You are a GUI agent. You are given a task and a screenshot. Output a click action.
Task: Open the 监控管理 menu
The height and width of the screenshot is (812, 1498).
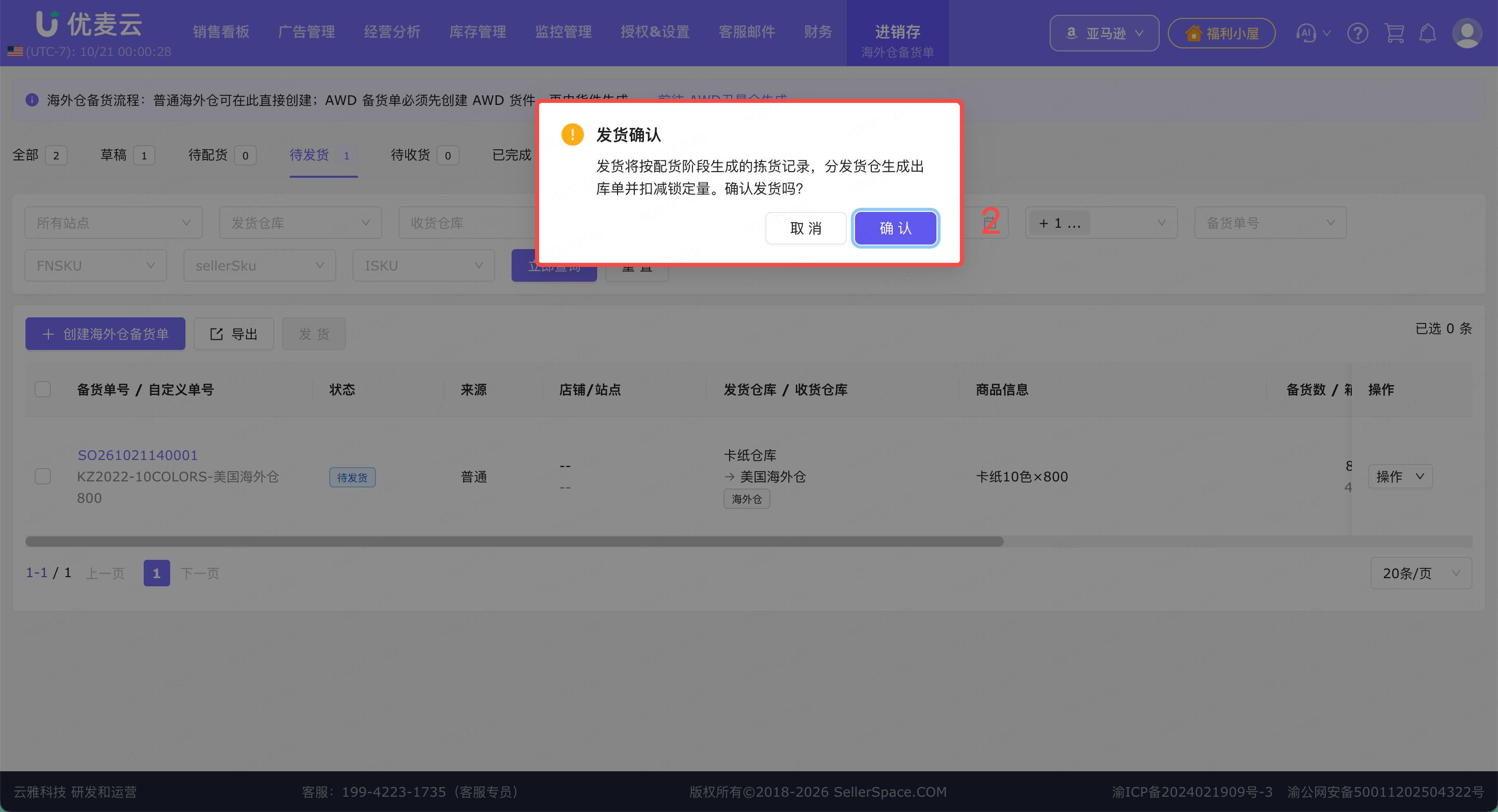563,32
